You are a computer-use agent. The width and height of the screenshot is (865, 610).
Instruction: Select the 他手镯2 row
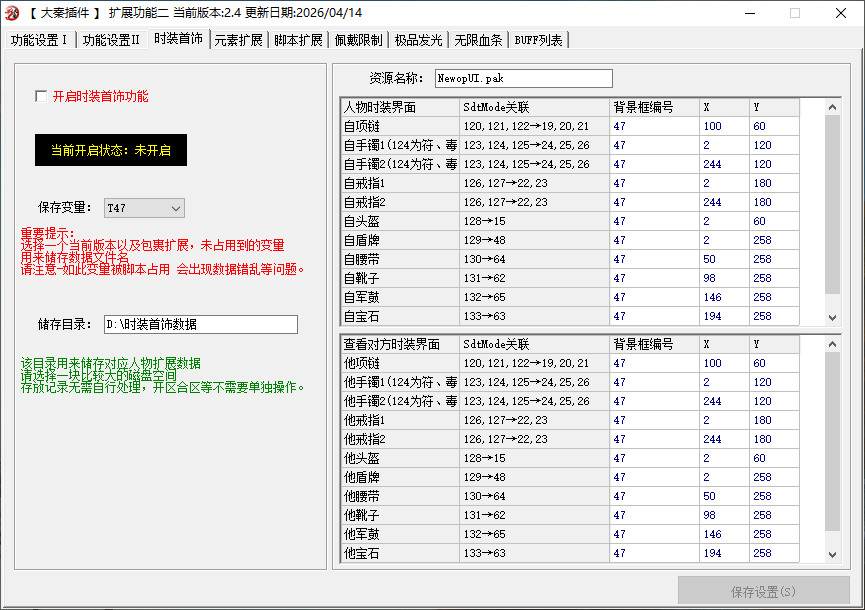click(x=570, y=402)
